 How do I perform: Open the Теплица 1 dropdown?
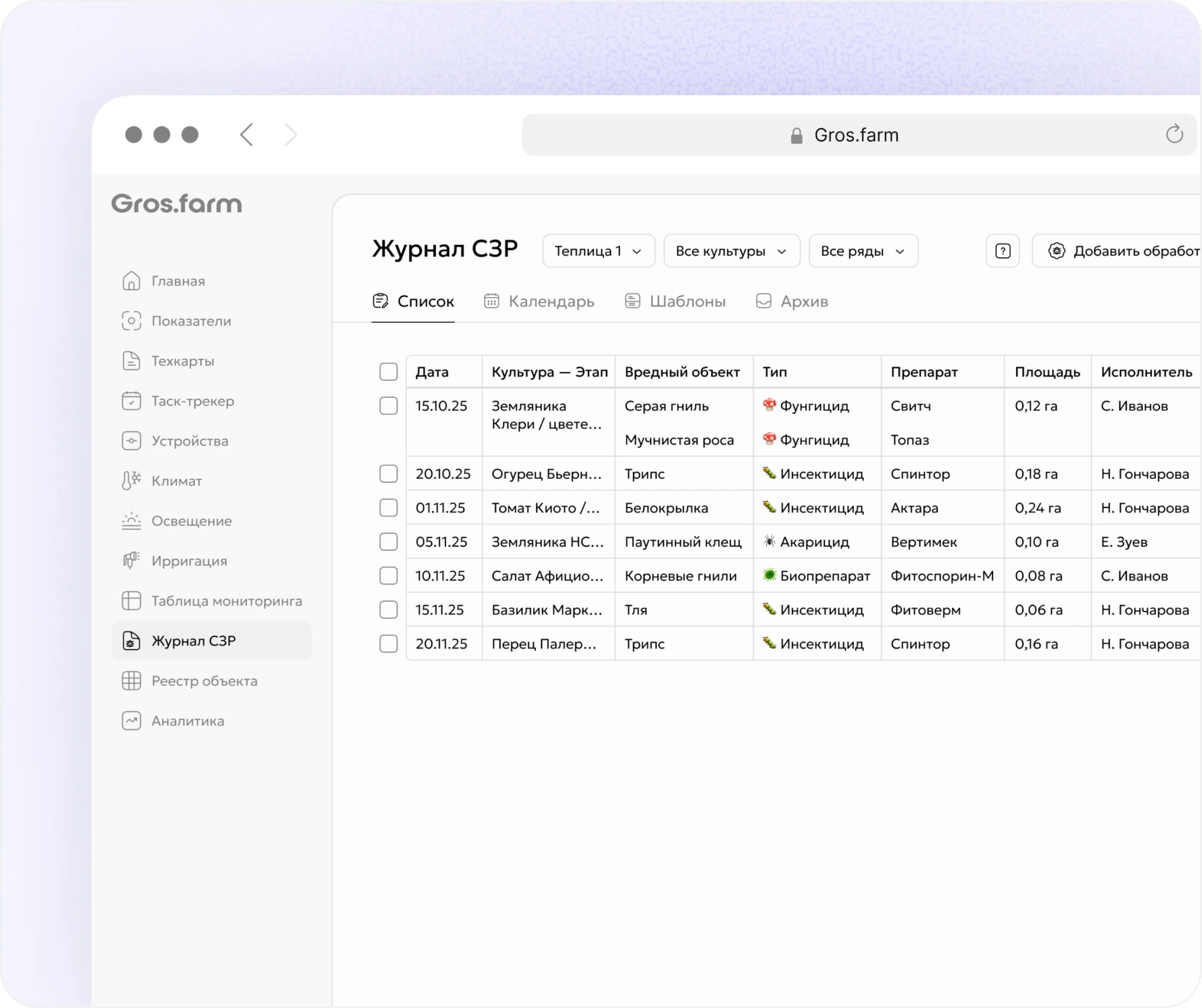click(599, 251)
